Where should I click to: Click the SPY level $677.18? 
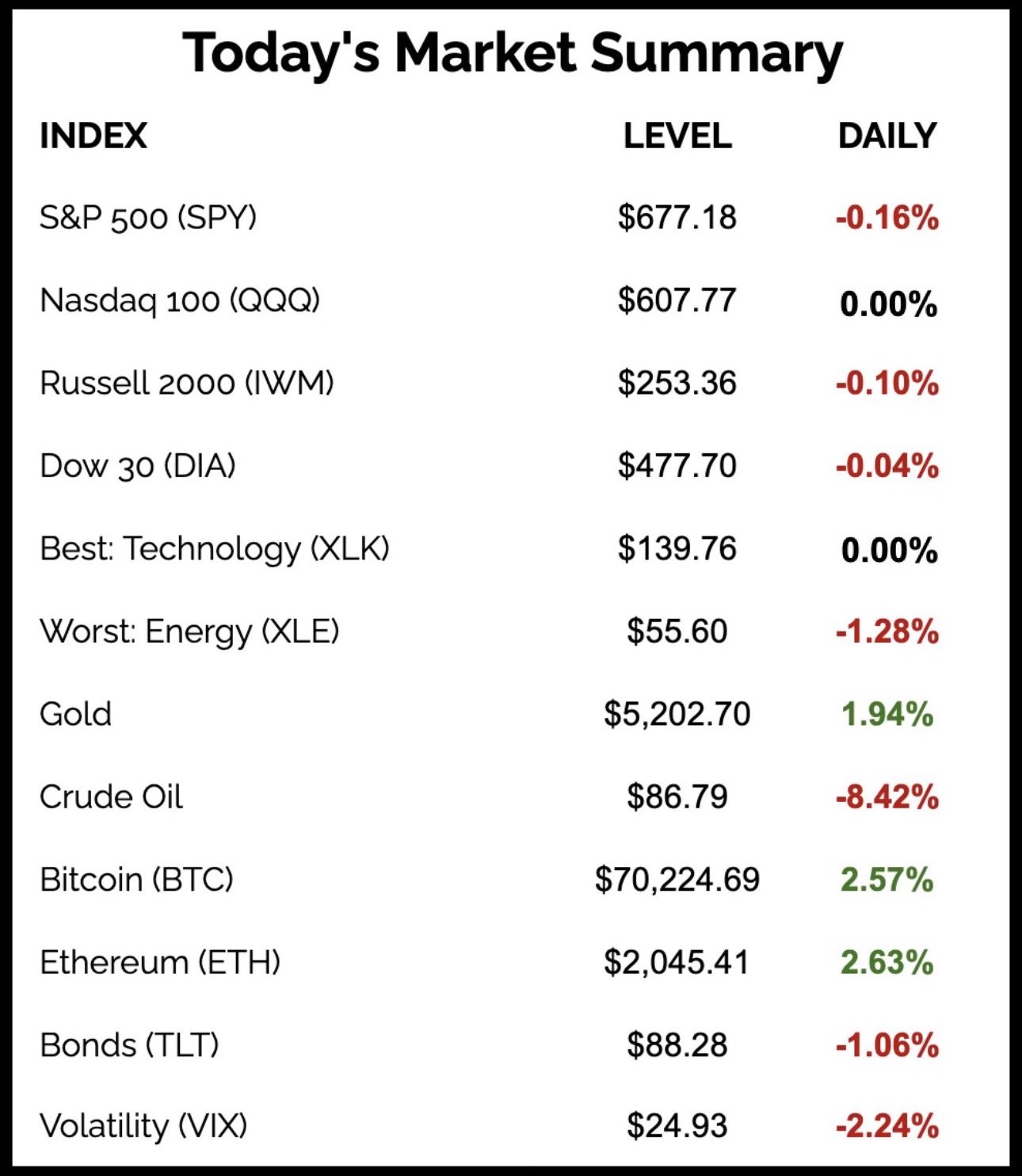click(x=677, y=218)
